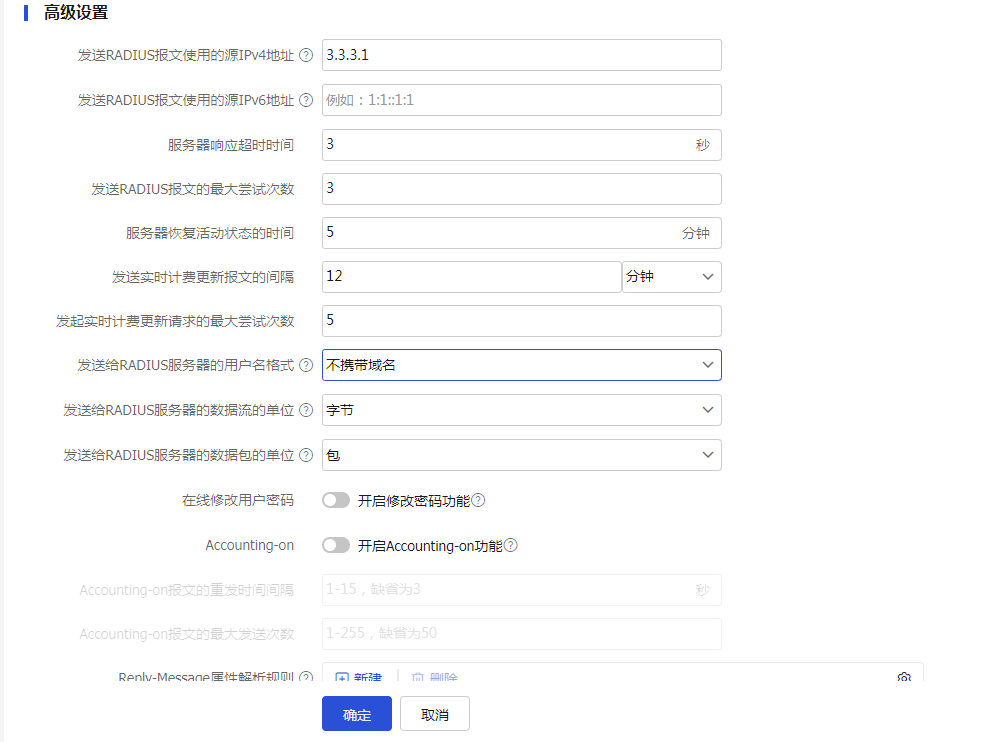The height and width of the screenshot is (742, 1004).
Task: Click the empty source IPv6 address field
Action: coord(521,100)
